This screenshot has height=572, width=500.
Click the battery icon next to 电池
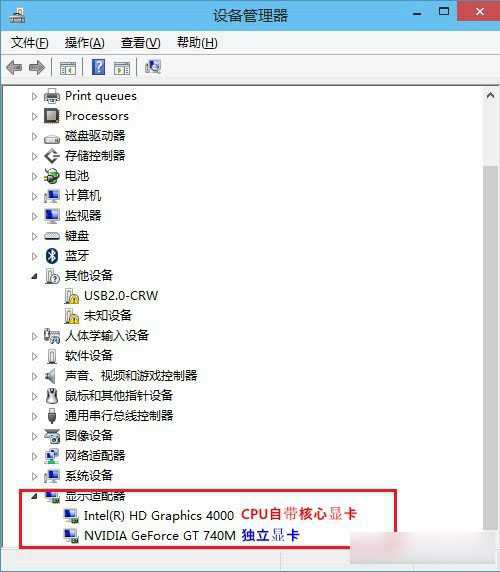52,176
